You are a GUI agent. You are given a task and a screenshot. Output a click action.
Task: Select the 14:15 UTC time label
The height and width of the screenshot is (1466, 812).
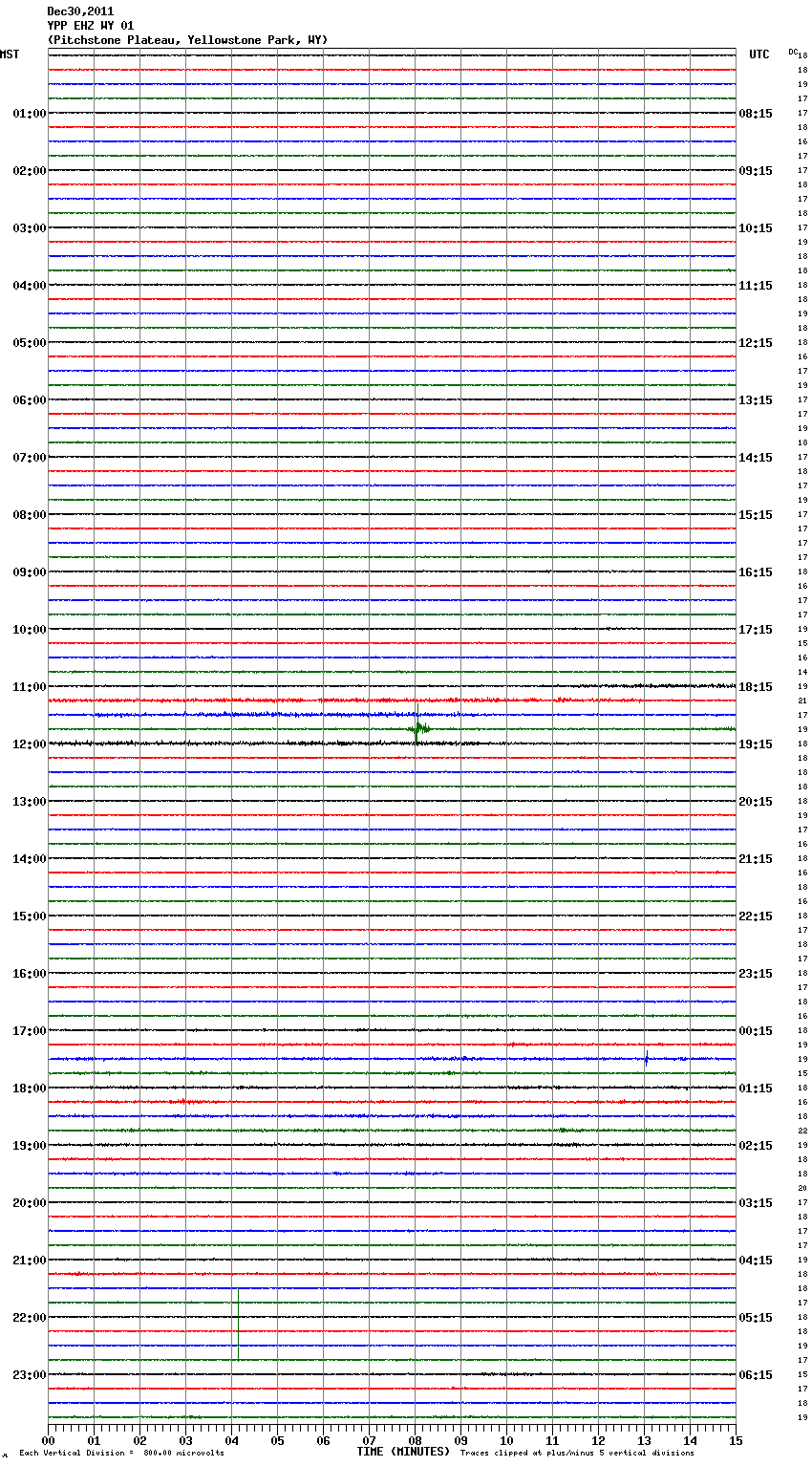pyautogui.click(x=756, y=458)
